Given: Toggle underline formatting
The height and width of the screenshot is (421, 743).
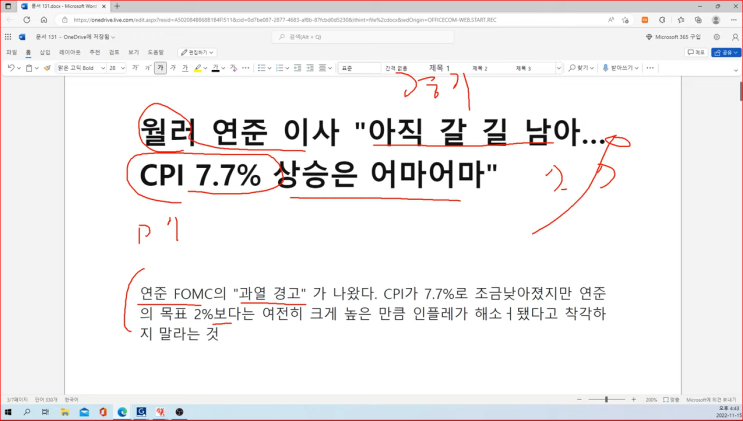Looking at the screenshot, I should point(185,68).
